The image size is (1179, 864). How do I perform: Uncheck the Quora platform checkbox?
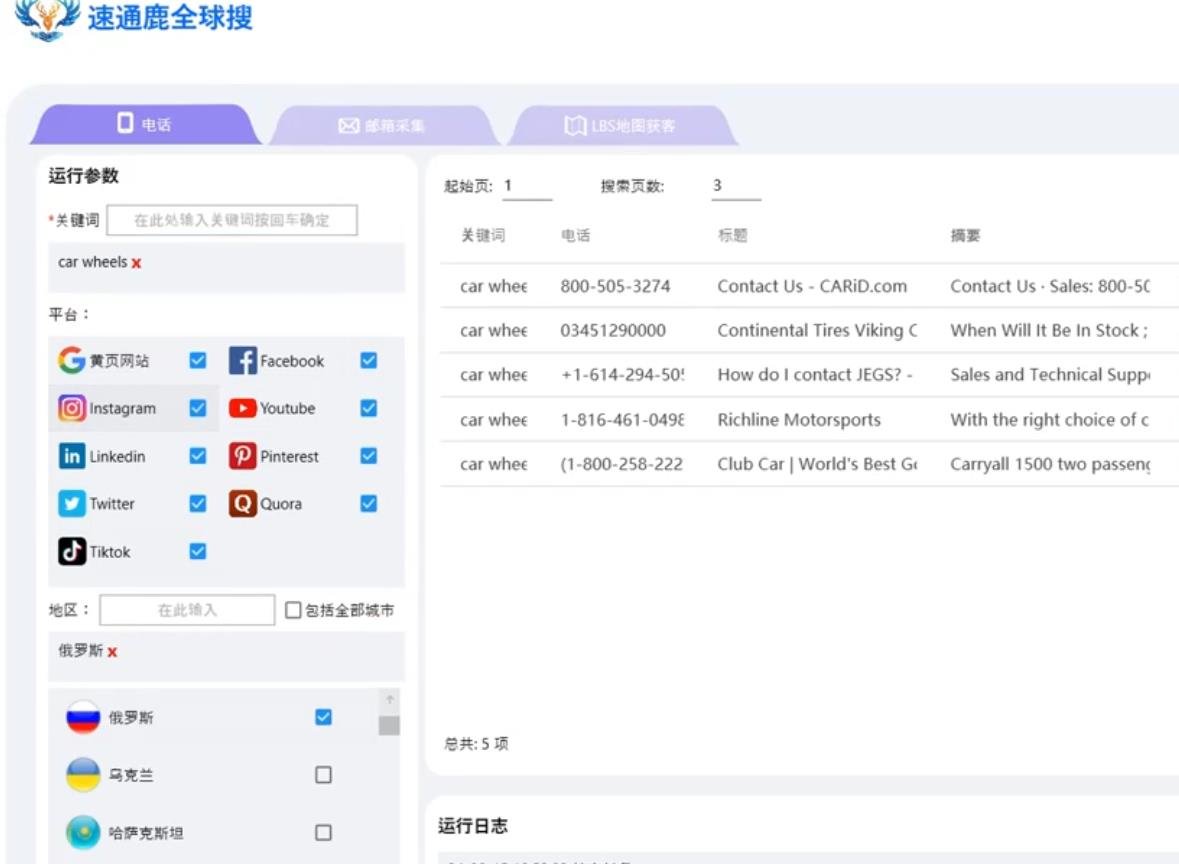pos(368,504)
